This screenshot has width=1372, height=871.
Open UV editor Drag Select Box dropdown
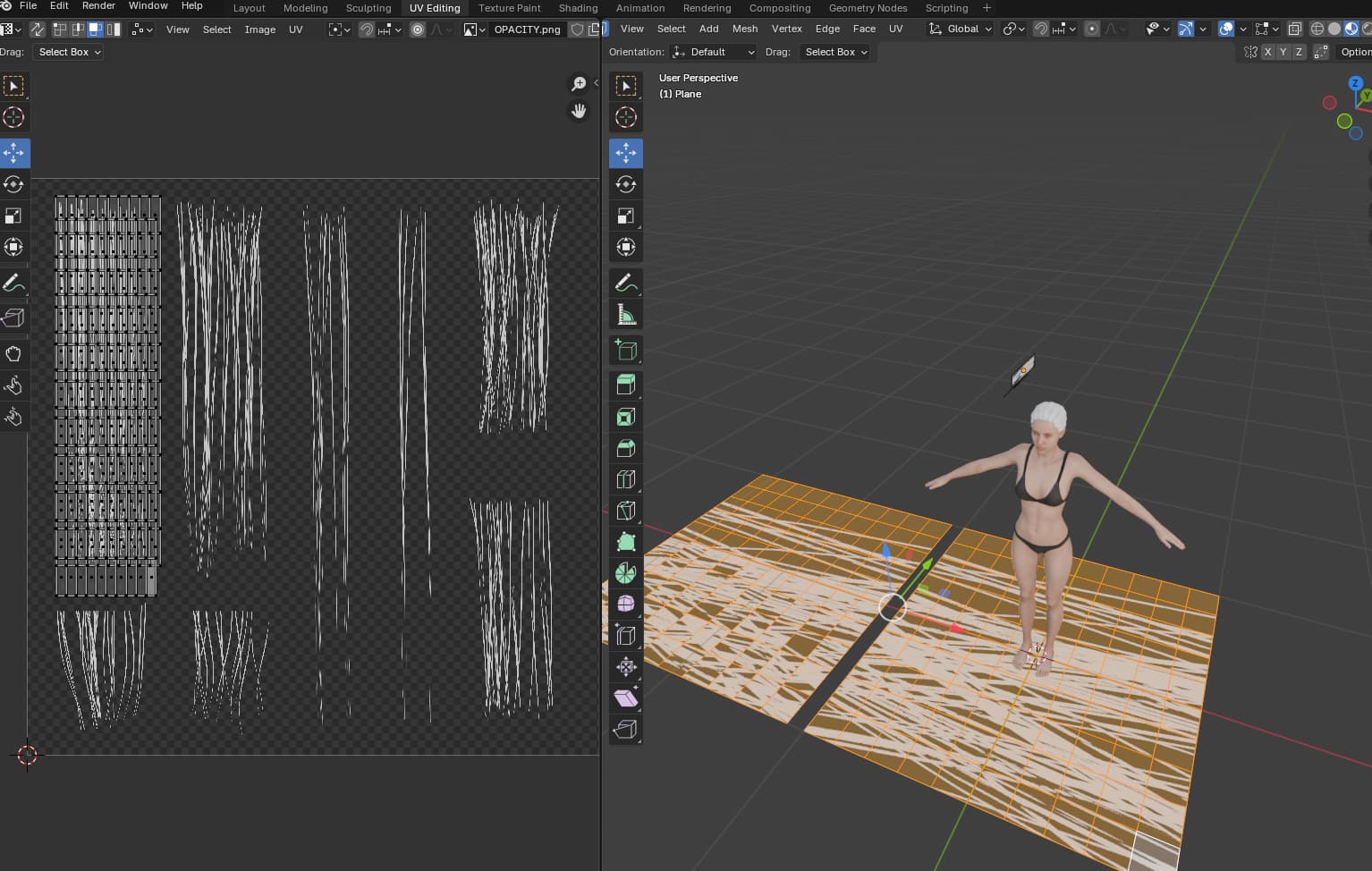pyautogui.click(x=69, y=52)
